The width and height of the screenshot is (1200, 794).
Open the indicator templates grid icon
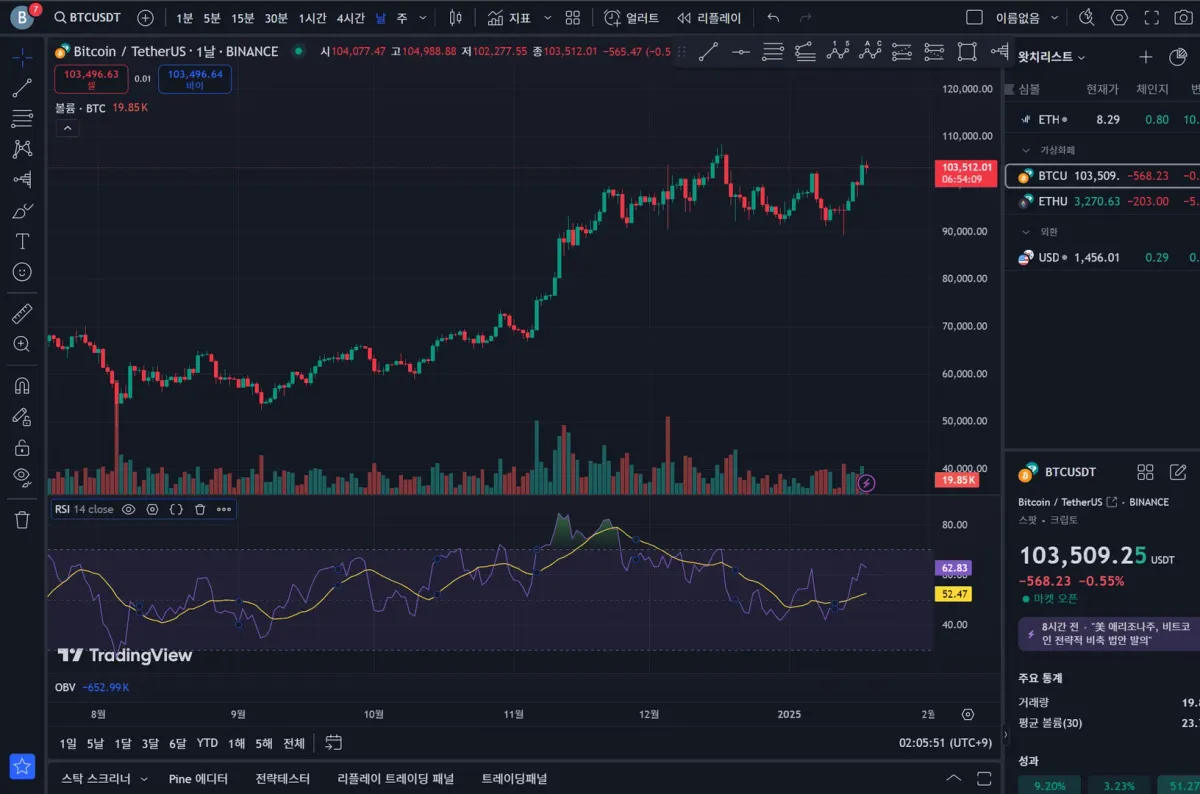[572, 18]
